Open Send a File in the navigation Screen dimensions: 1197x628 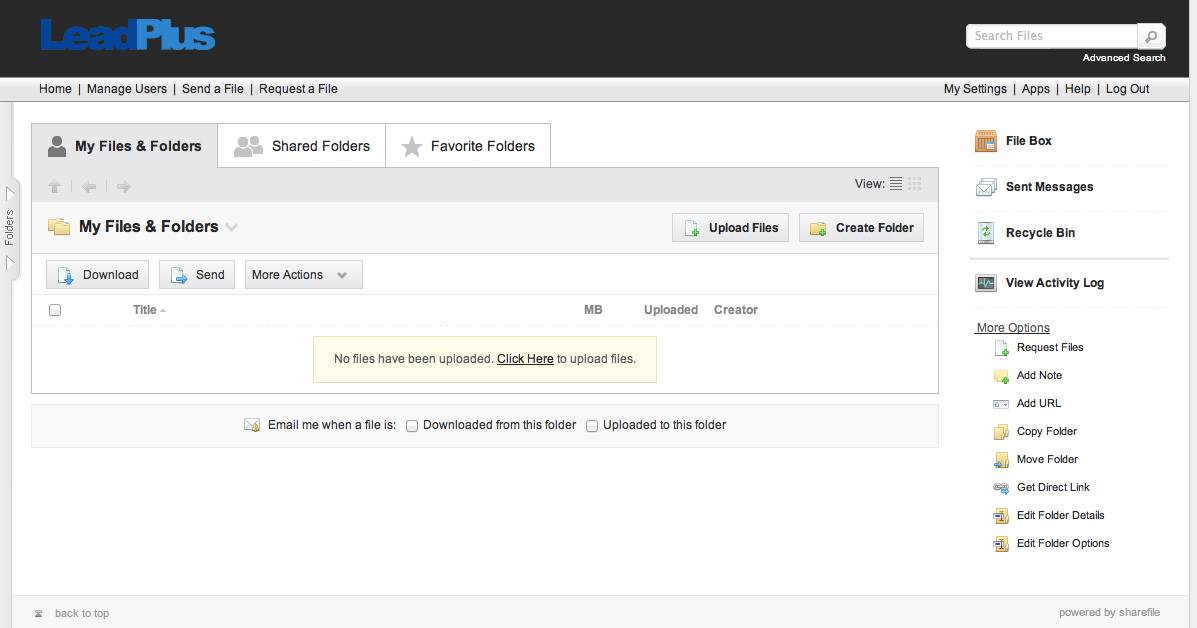point(213,89)
